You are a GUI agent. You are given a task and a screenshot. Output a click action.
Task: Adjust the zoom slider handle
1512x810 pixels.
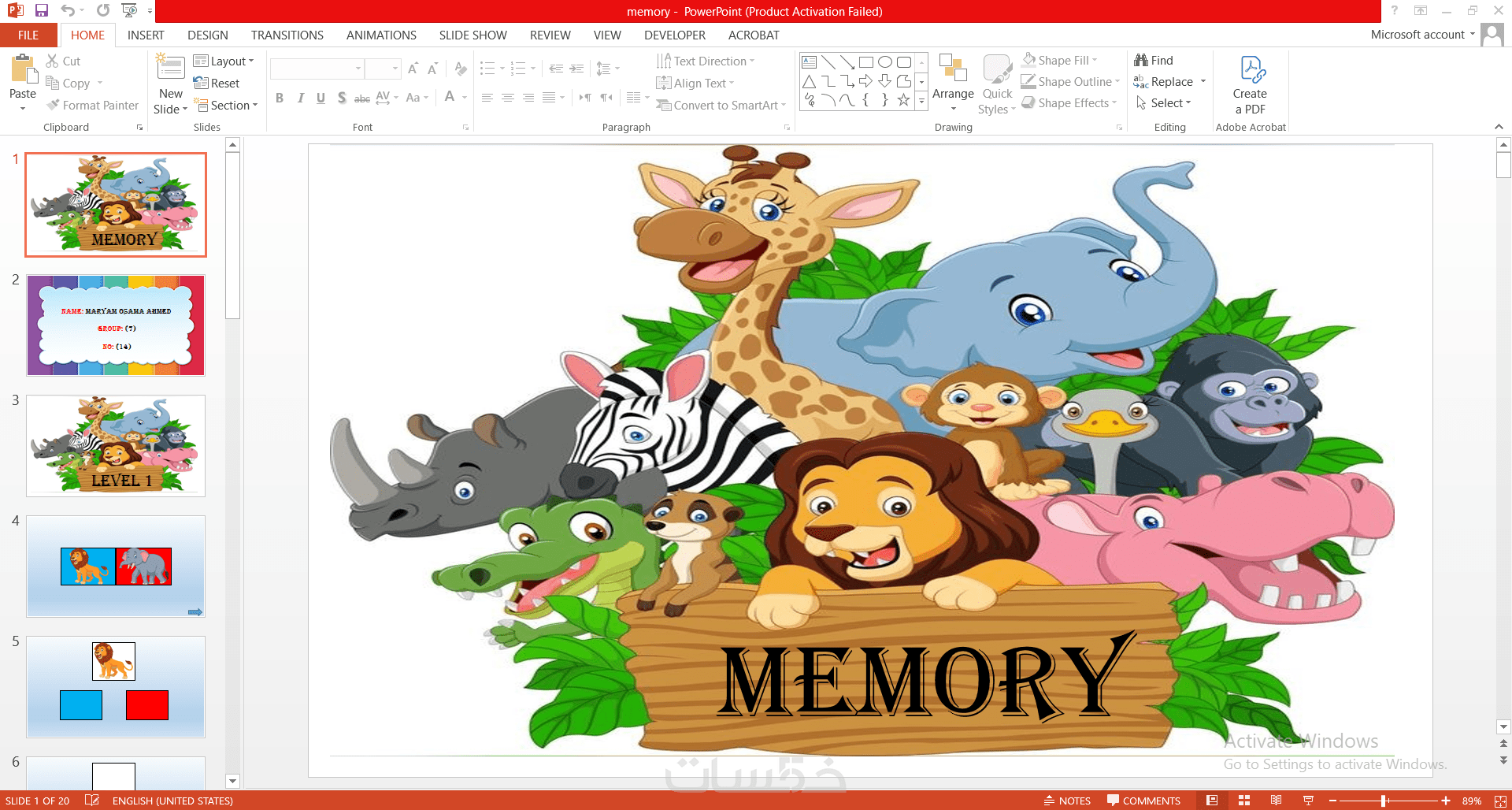click(1384, 801)
